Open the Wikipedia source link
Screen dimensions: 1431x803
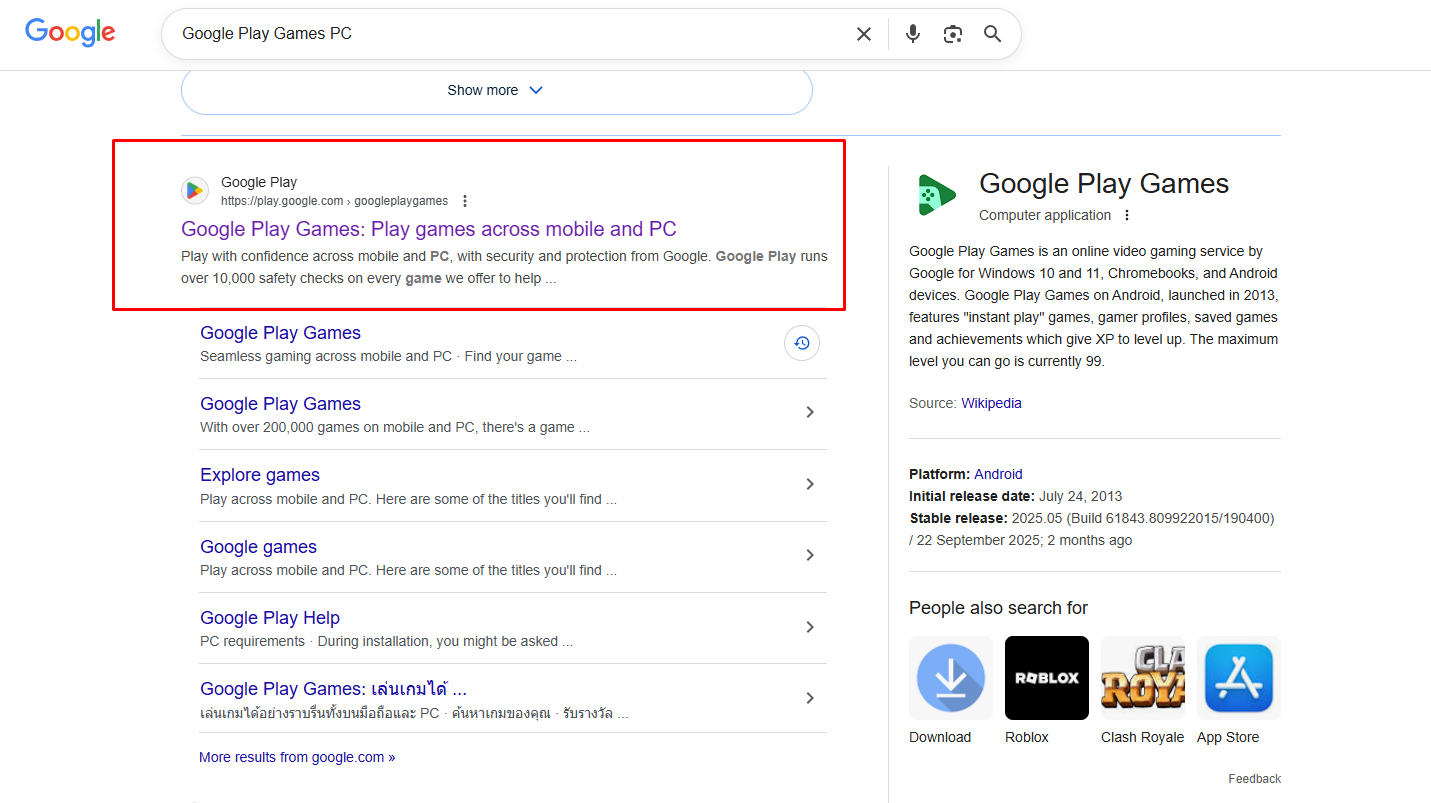tap(991, 402)
